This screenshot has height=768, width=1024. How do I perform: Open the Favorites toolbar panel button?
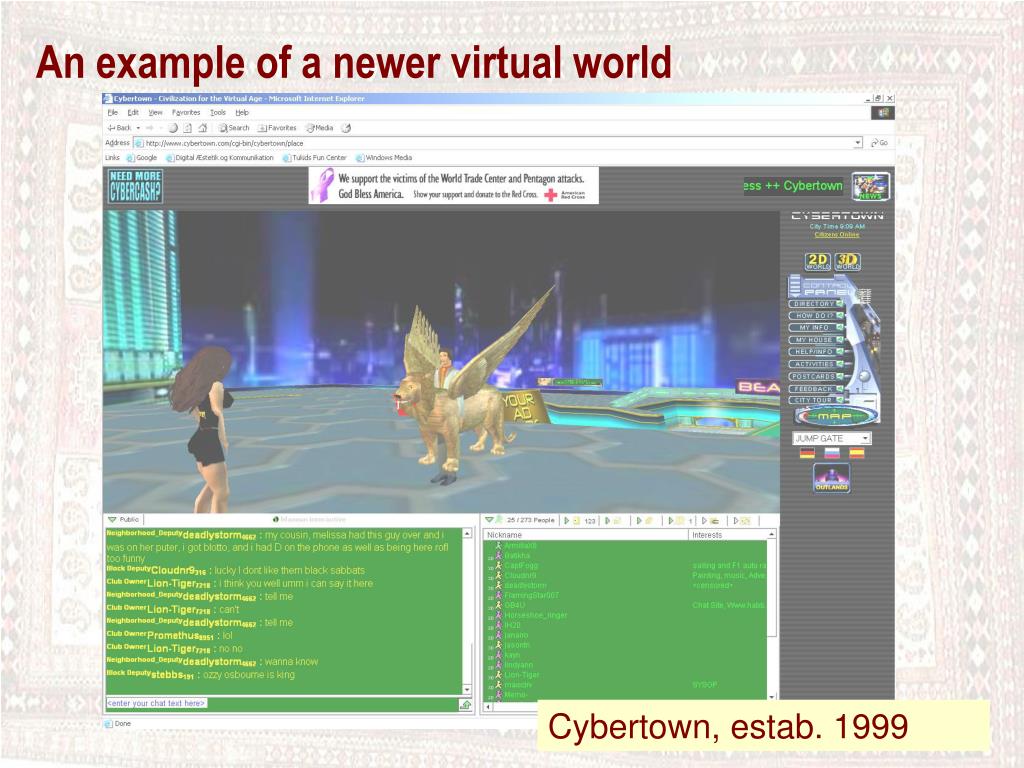(x=278, y=128)
